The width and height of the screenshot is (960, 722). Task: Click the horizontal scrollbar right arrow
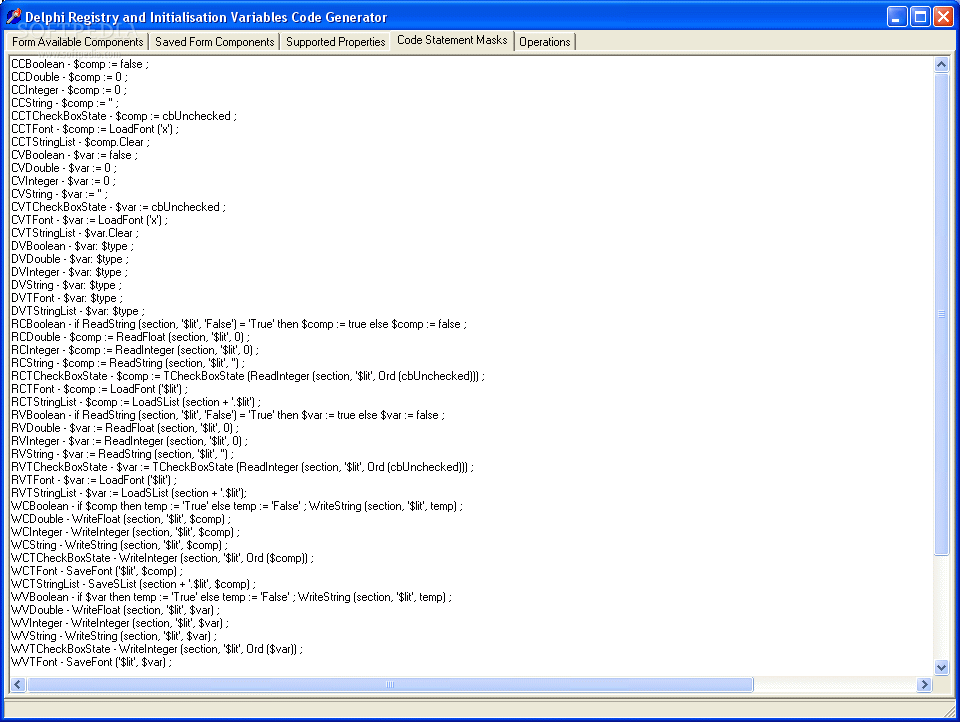924,684
